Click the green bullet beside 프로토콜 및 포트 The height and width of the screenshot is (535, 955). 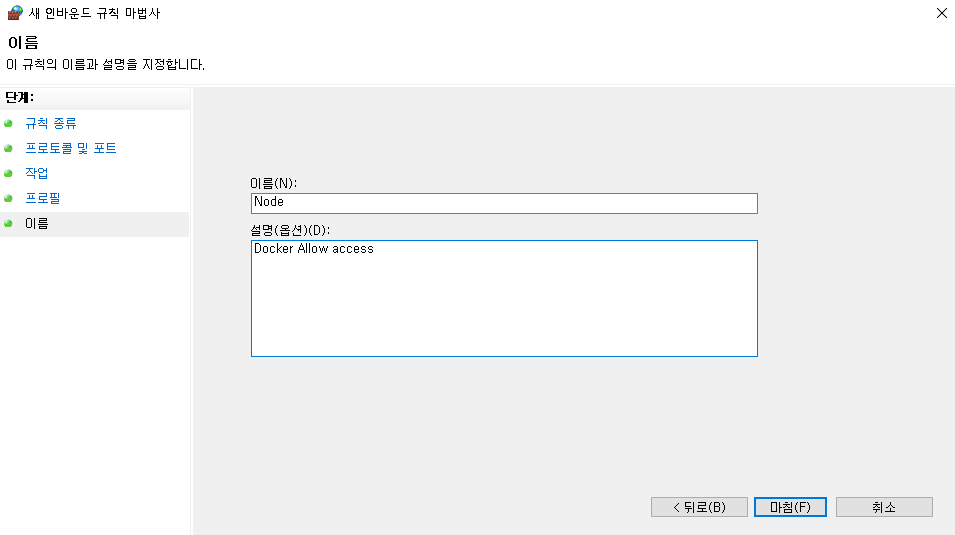coord(9,149)
